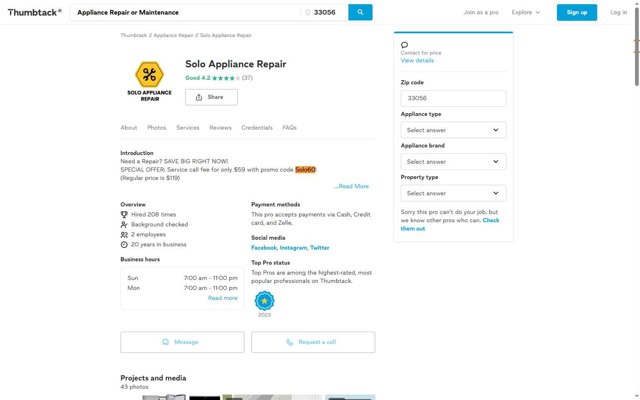Click the Solo60 promo code text
This screenshot has width=640, height=400.
[x=305, y=170]
